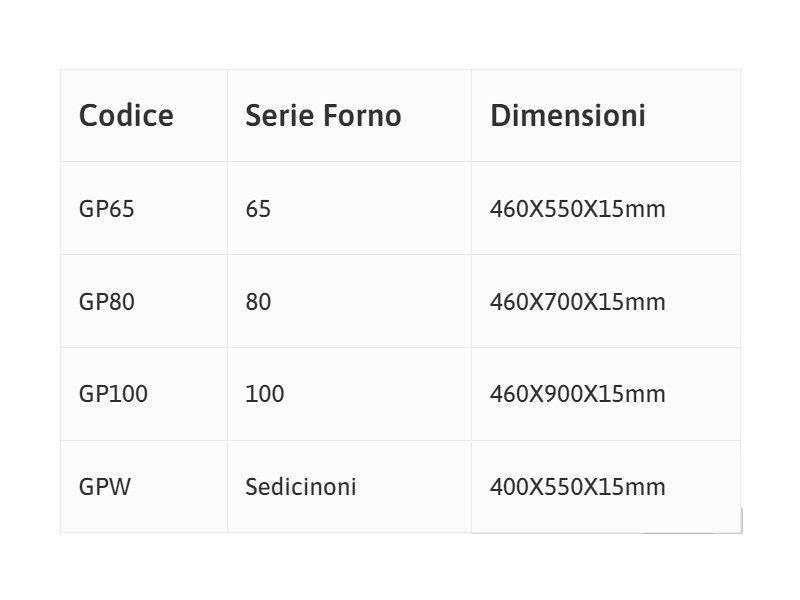This screenshot has width=800, height=600.
Task: Click the 100 oven series value
Action: pos(264,394)
